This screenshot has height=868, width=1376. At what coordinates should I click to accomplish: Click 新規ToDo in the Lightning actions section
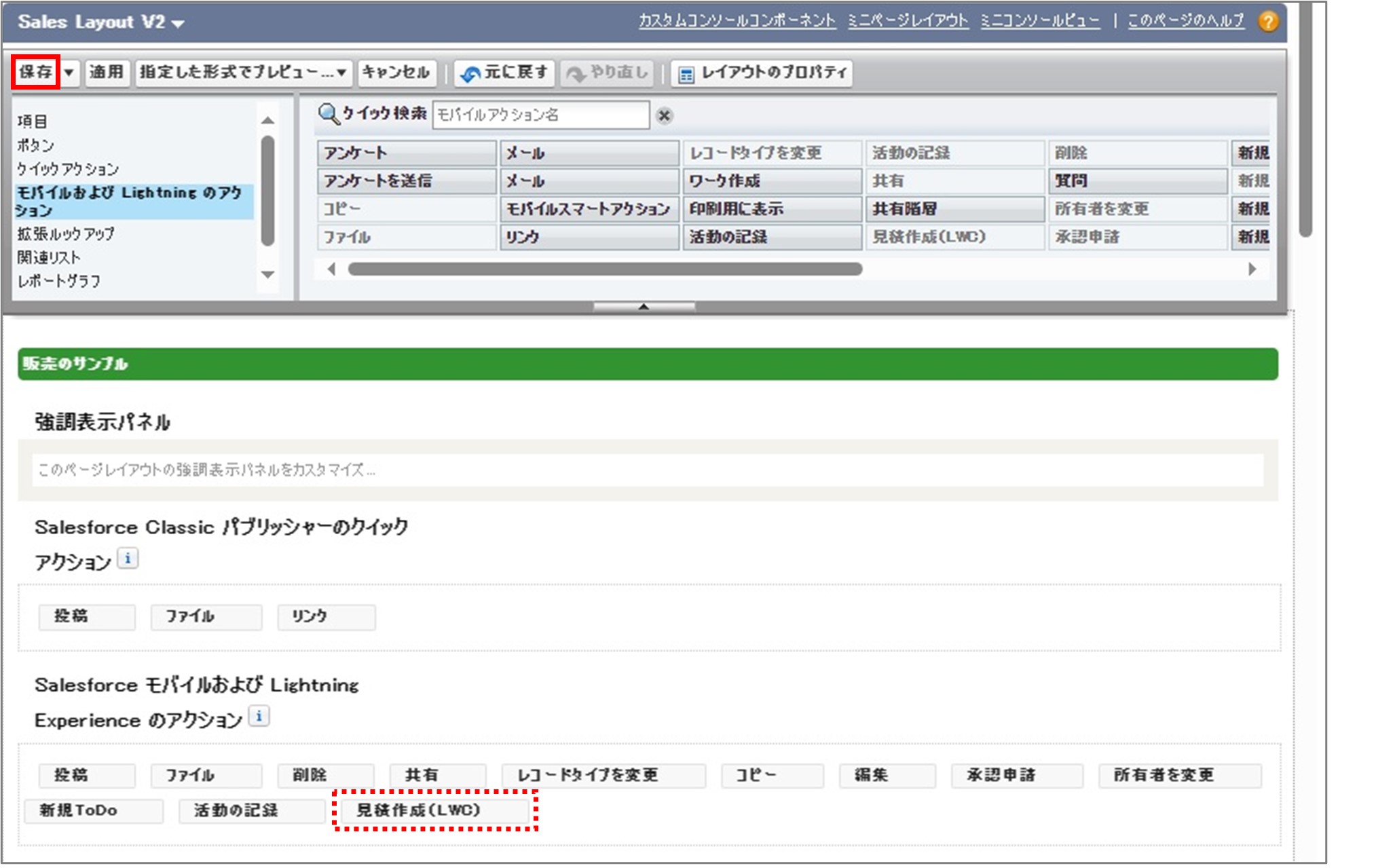[94, 810]
